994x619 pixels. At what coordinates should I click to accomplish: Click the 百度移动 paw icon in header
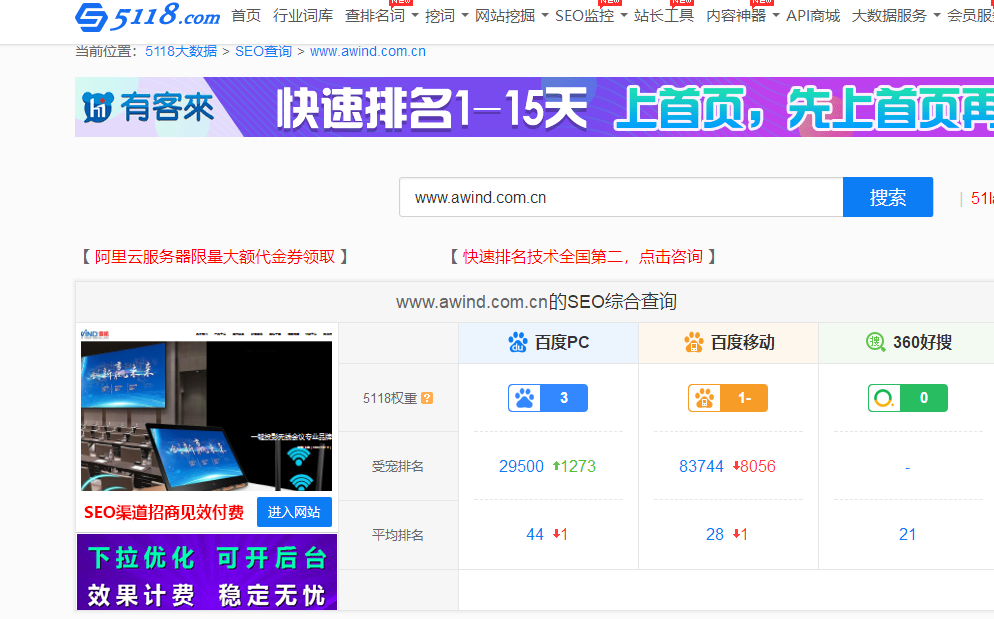point(694,342)
